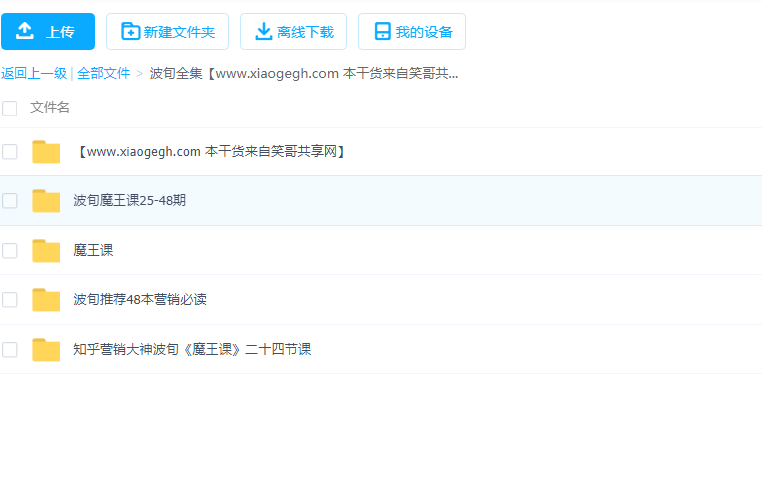Create a folder with 新建文件夹
This screenshot has width=762, height=490.
[x=167, y=32]
